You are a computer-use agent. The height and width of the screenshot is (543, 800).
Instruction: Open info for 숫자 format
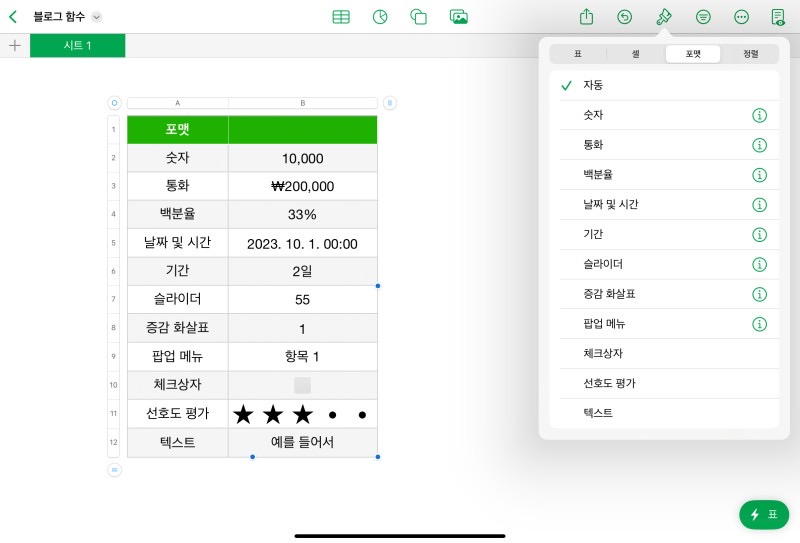point(759,115)
